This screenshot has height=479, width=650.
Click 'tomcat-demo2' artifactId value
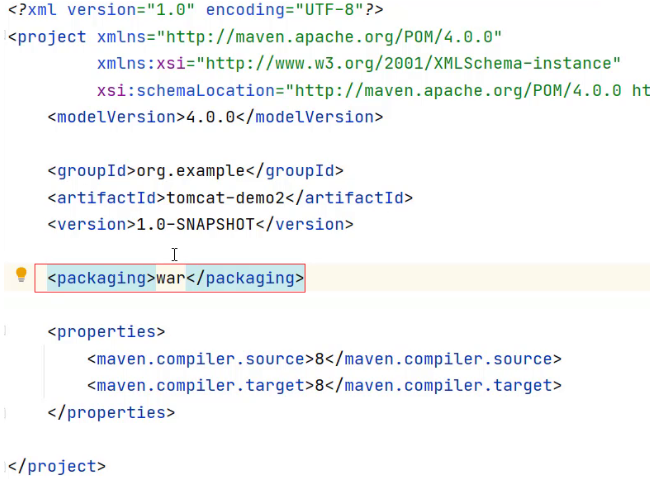tap(226, 197)
